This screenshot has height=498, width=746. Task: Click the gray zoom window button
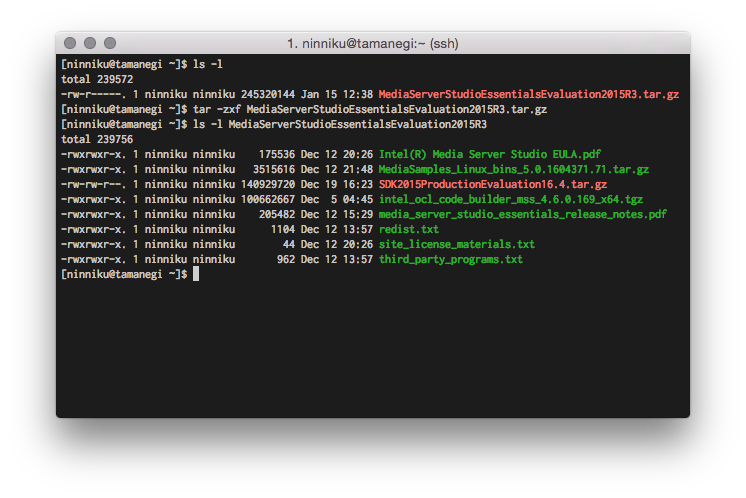[110, 43]
